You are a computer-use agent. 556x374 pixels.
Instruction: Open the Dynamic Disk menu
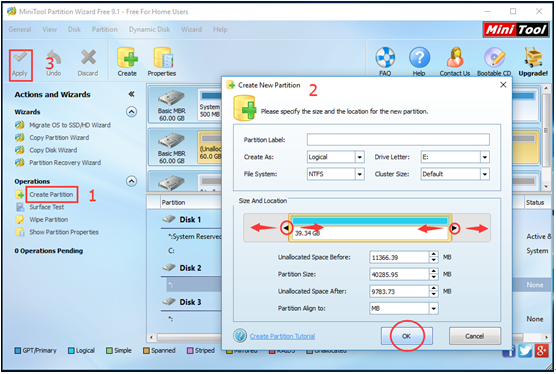149,29
